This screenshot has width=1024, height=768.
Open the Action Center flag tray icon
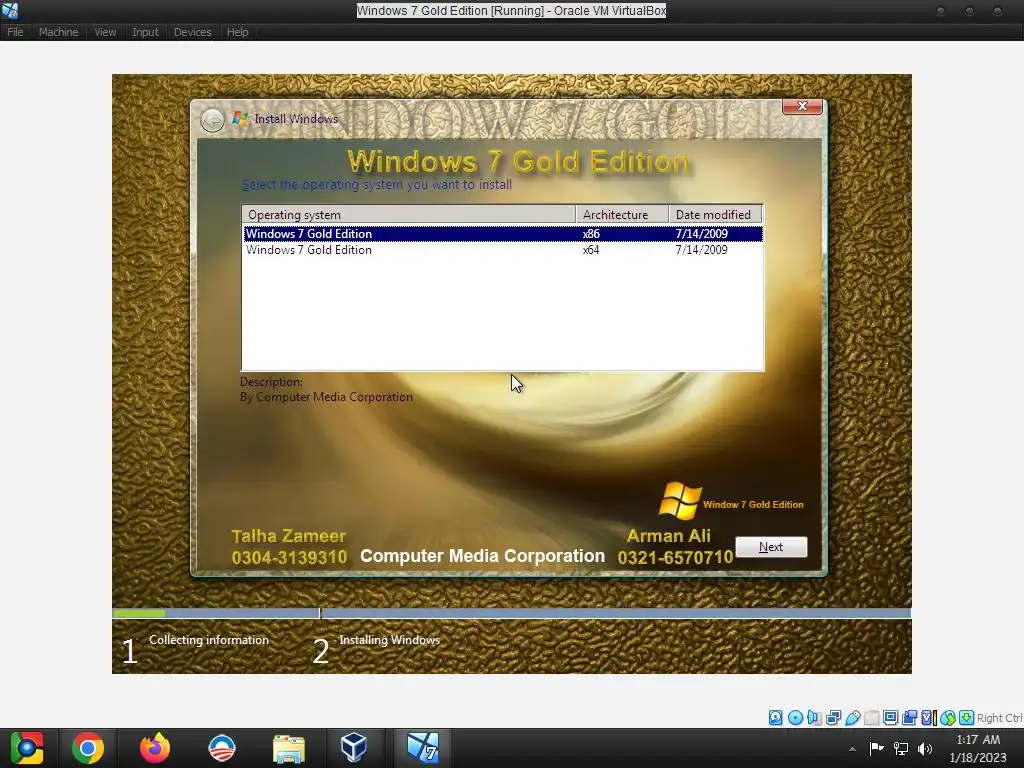tap(876, 748)
